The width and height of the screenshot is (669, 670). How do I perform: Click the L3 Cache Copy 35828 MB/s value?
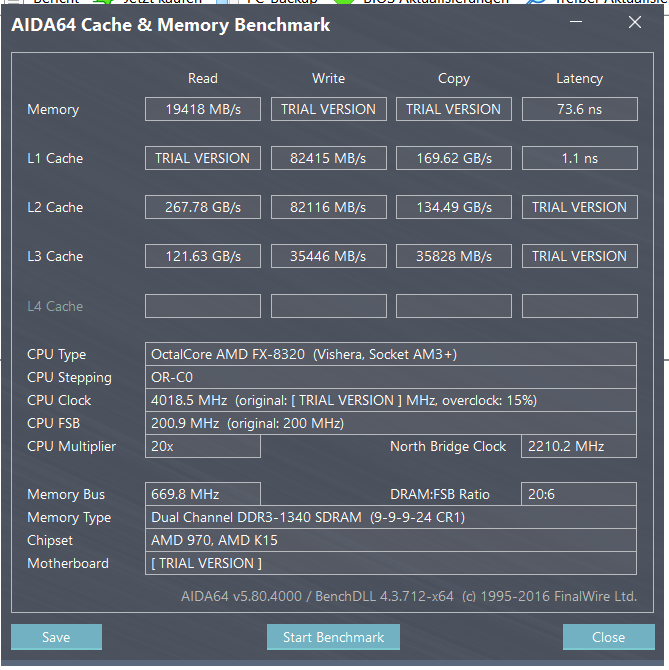454,256
